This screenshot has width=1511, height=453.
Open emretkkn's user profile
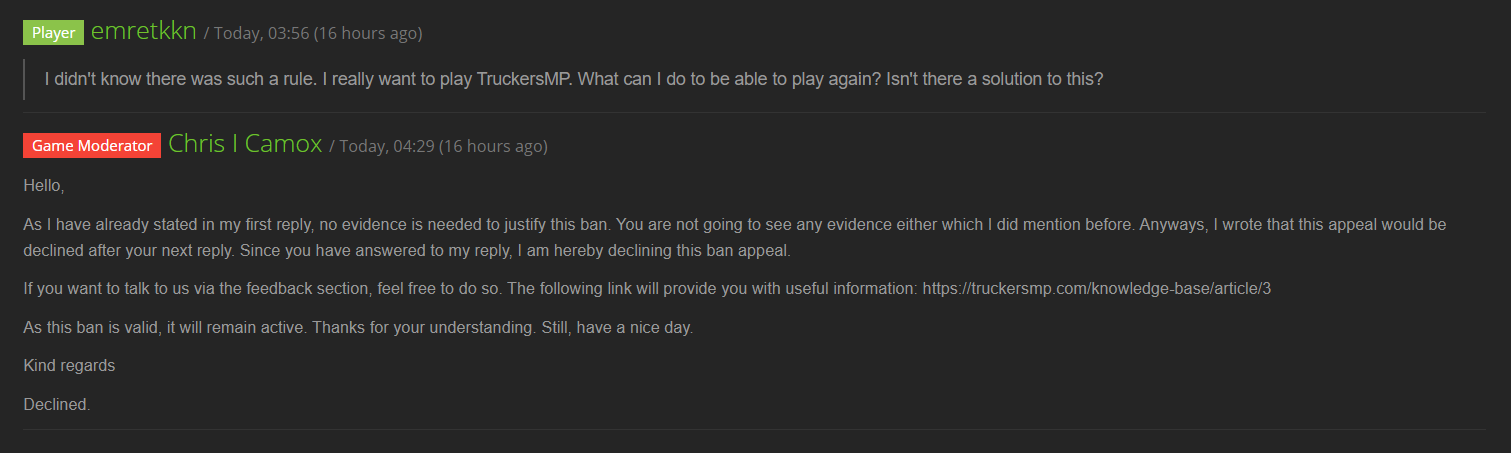pyautogui.click(x=143, y=32)
